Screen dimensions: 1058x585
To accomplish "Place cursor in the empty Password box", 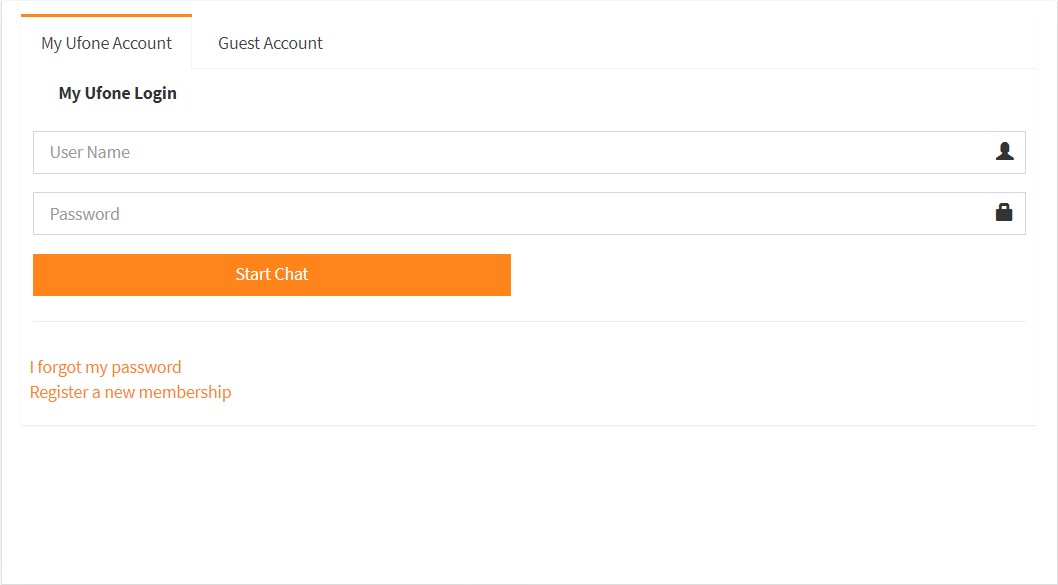I will [x=529, y=214].
